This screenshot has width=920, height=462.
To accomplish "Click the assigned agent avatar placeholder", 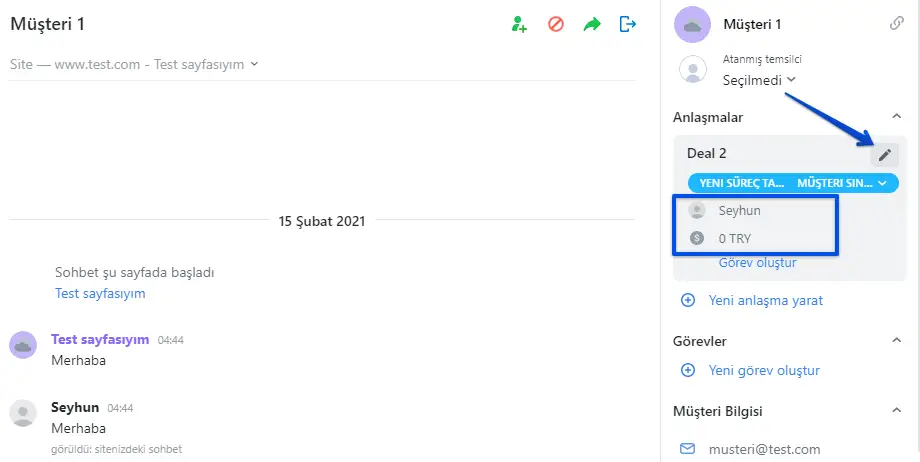I will pos(693,69).
